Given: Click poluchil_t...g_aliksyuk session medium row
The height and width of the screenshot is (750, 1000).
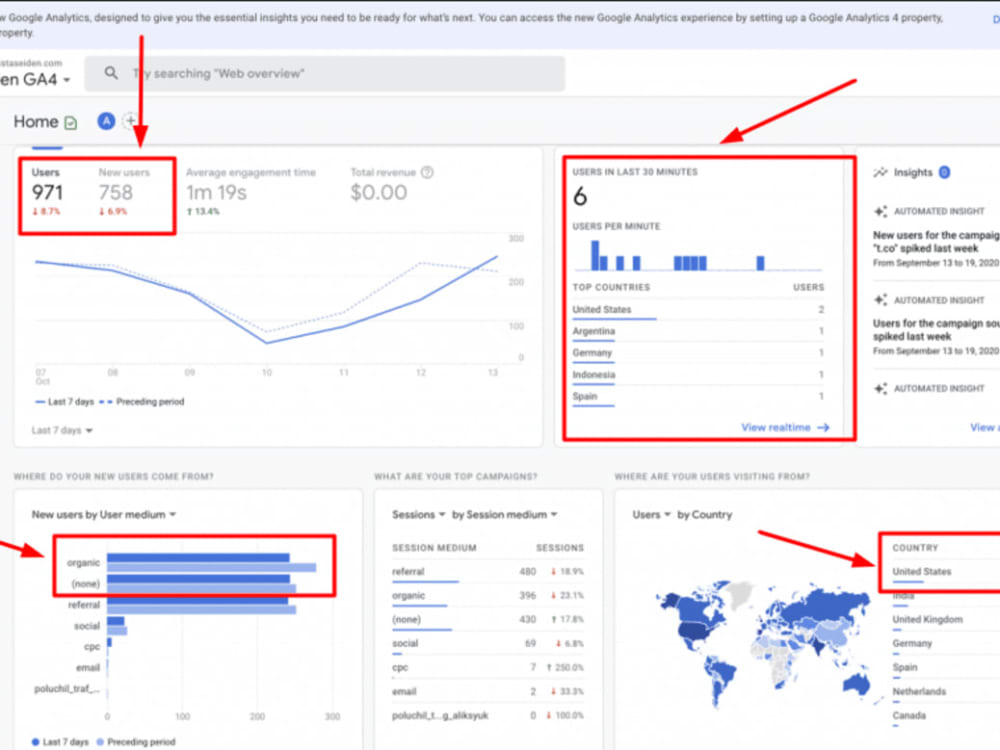Looking at the screenshot, I should point(487,716).
